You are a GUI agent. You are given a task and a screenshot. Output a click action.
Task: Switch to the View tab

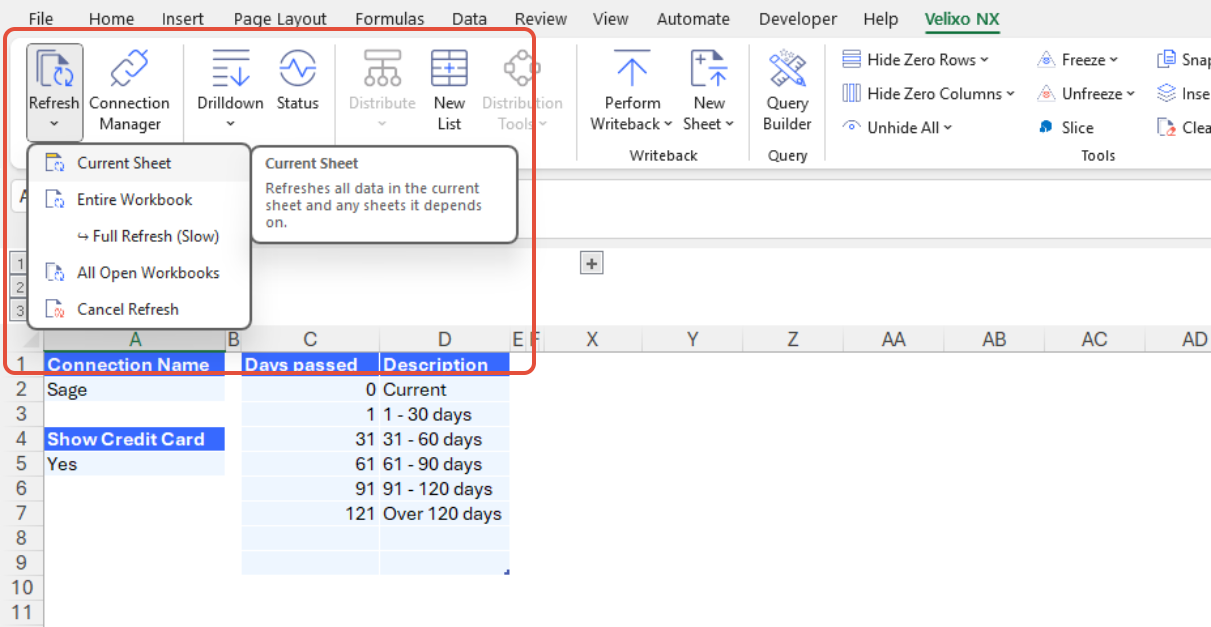tap(610, 19)
